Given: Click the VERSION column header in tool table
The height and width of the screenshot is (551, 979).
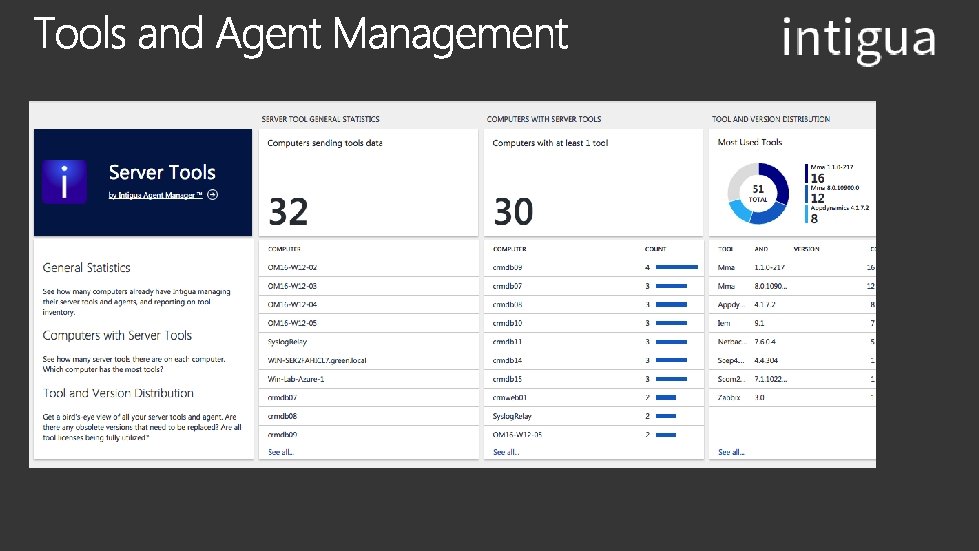Looking at the screenshot, I should pos(806,249).
